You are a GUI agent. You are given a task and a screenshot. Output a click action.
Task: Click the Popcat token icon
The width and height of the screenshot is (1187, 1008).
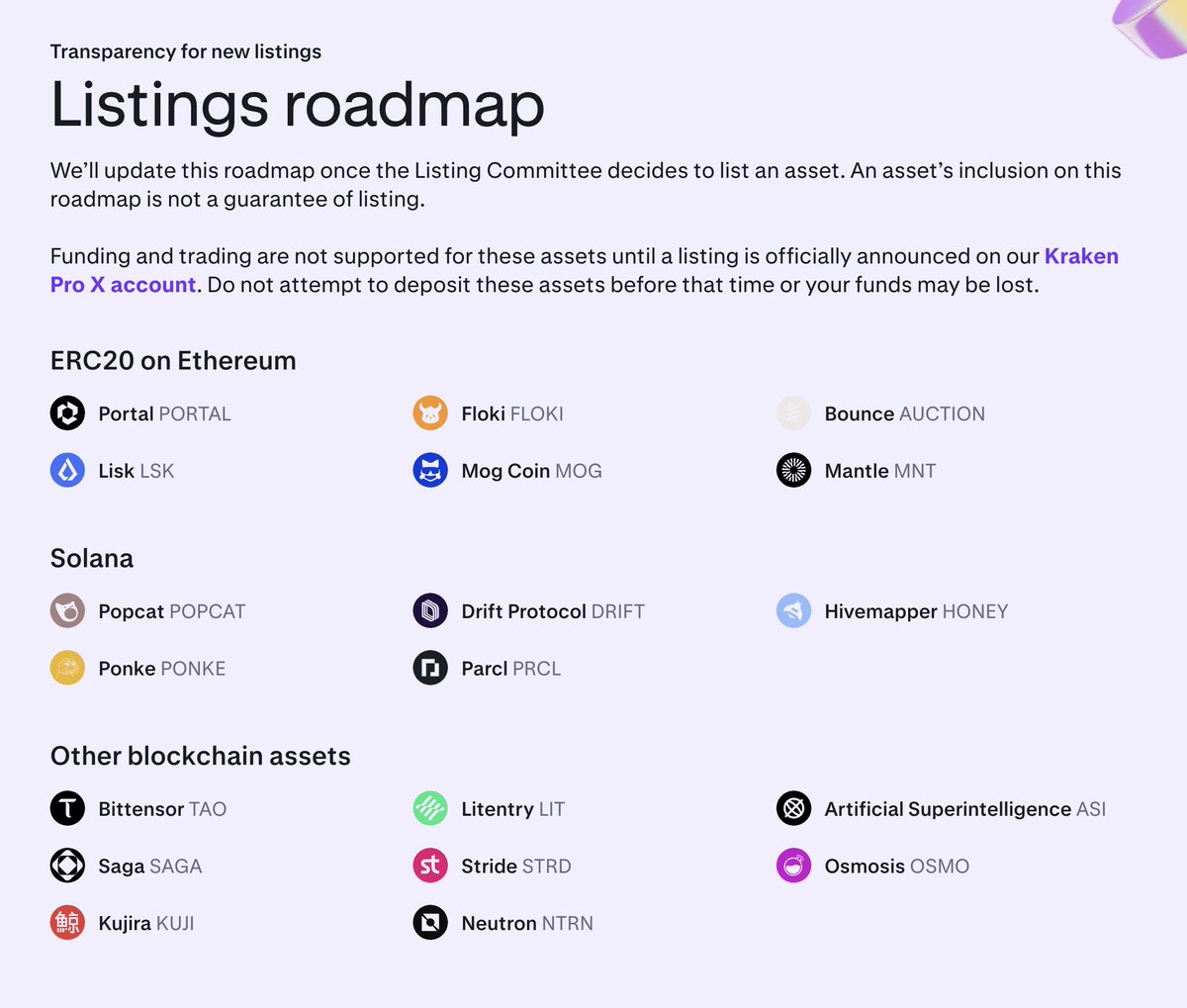(67, 611)
